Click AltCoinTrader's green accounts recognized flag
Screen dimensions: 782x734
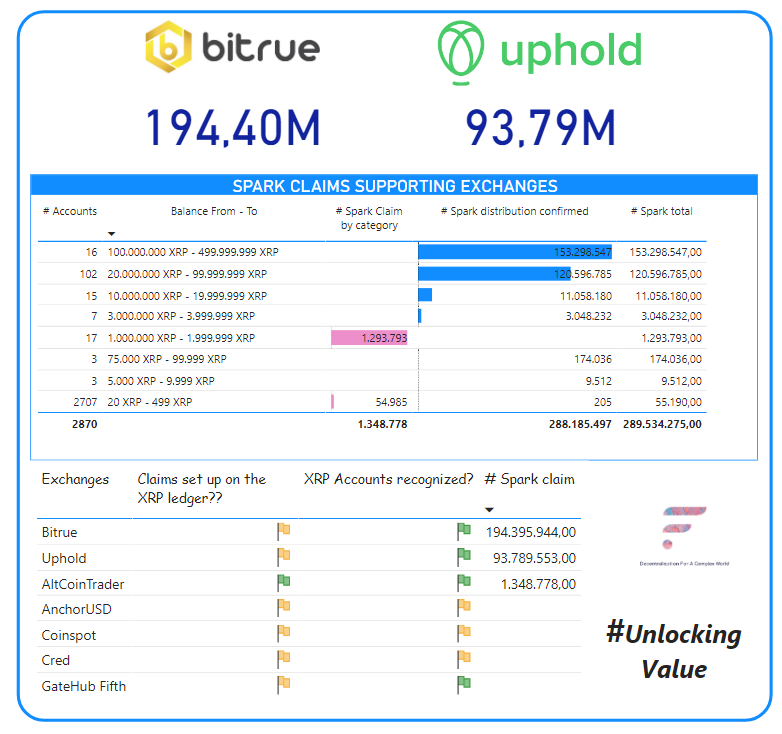tap(464, 583)
